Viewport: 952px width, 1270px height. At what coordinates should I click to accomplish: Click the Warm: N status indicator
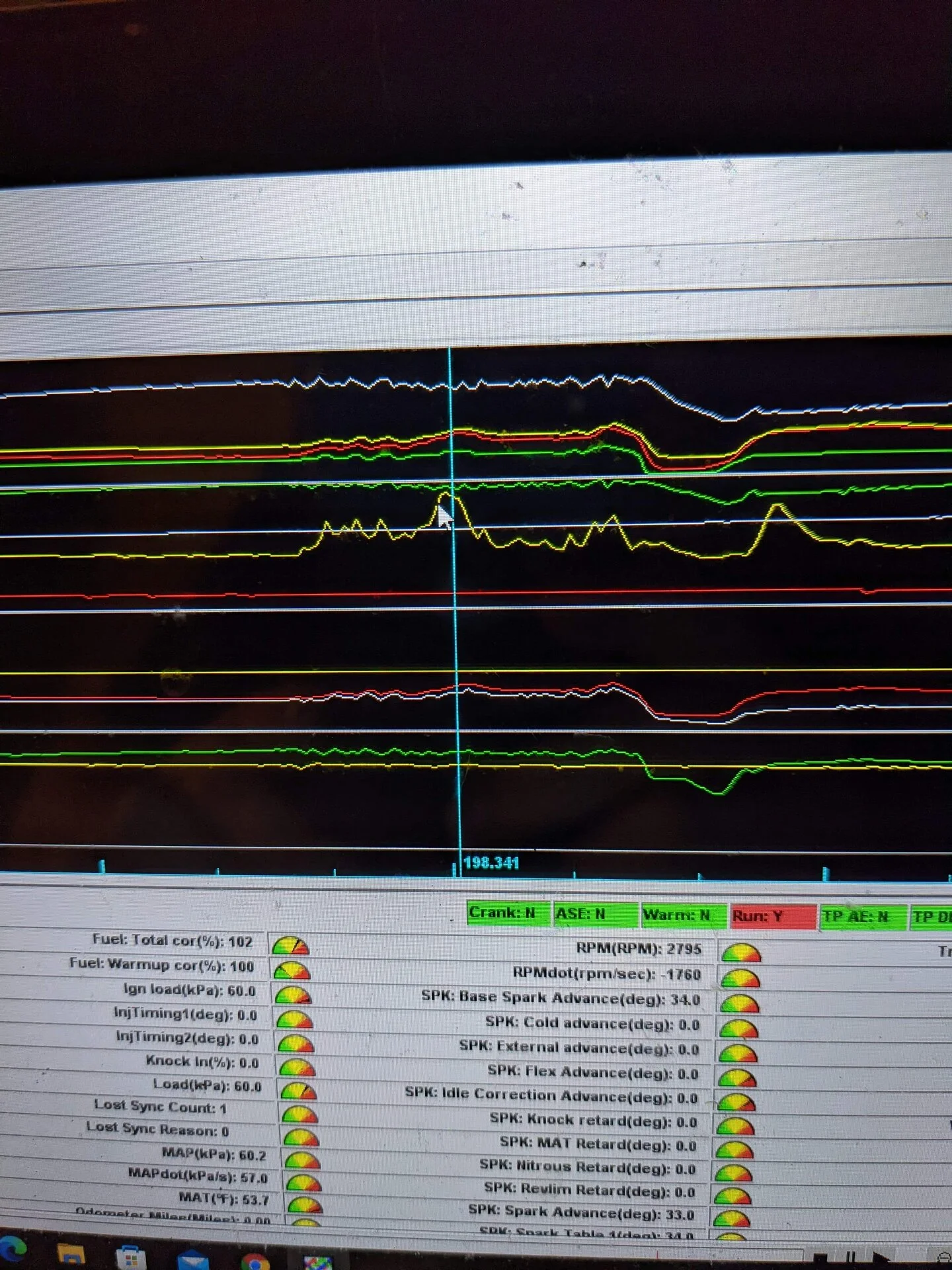(x=683, y=915)
